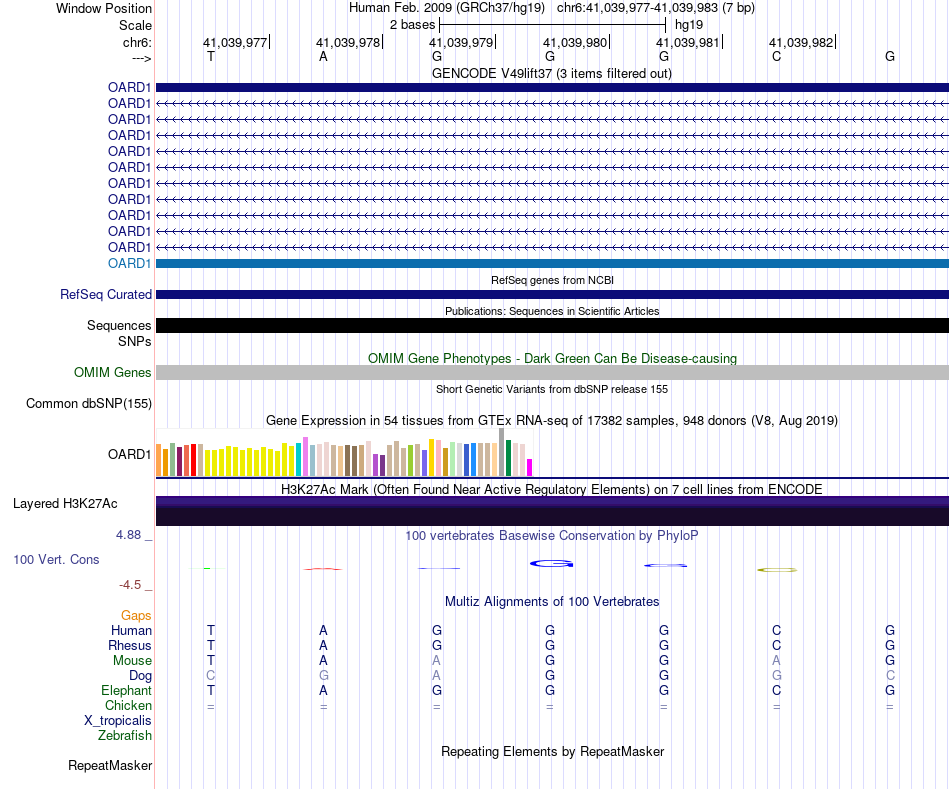Screen dimensions: 950x789
Task: Click the Sequences label of Publications track
Action: pyautogui.click(x=119, y=325)
